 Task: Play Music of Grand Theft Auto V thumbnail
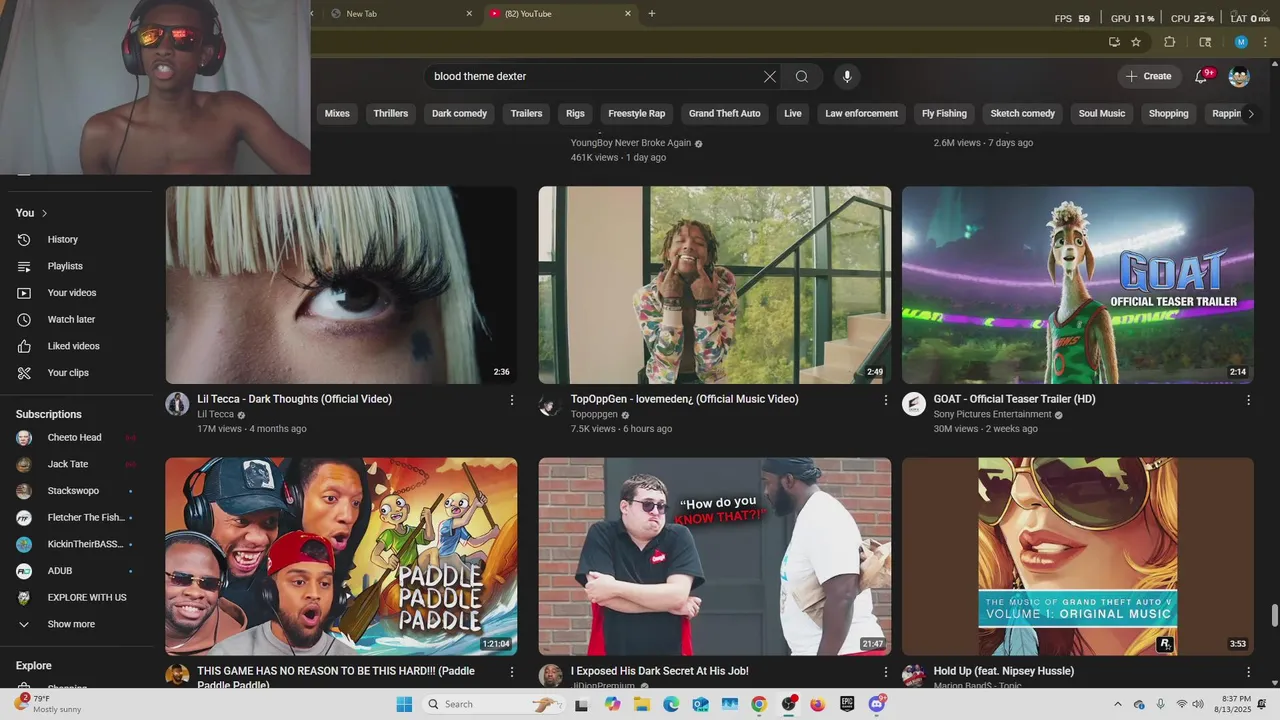pos(1078,557)
